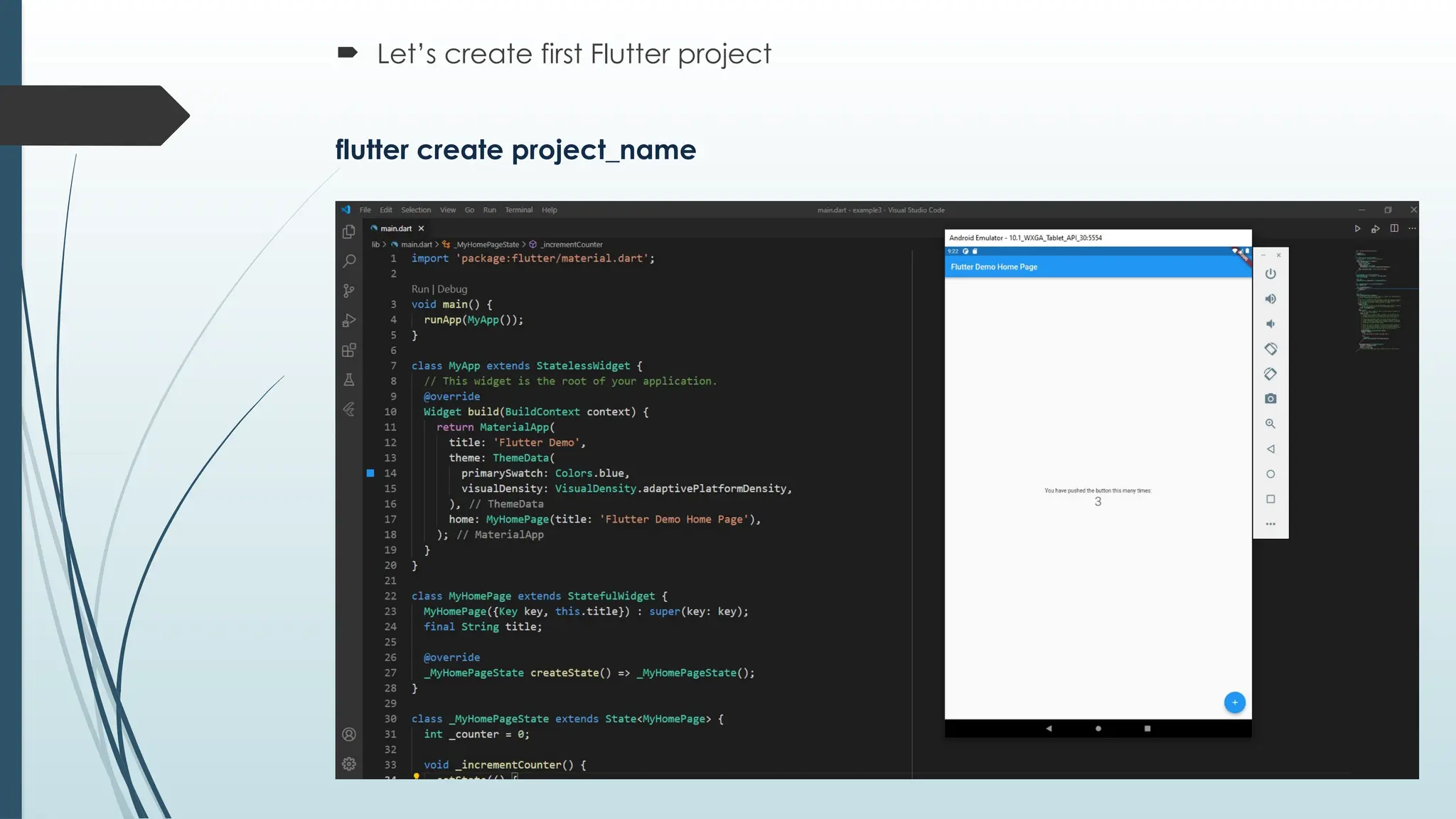Take an emulator screenshot with camera
Viewport: 1456px width, 819px height.
pyautogui.click(x=1270, y=399)
